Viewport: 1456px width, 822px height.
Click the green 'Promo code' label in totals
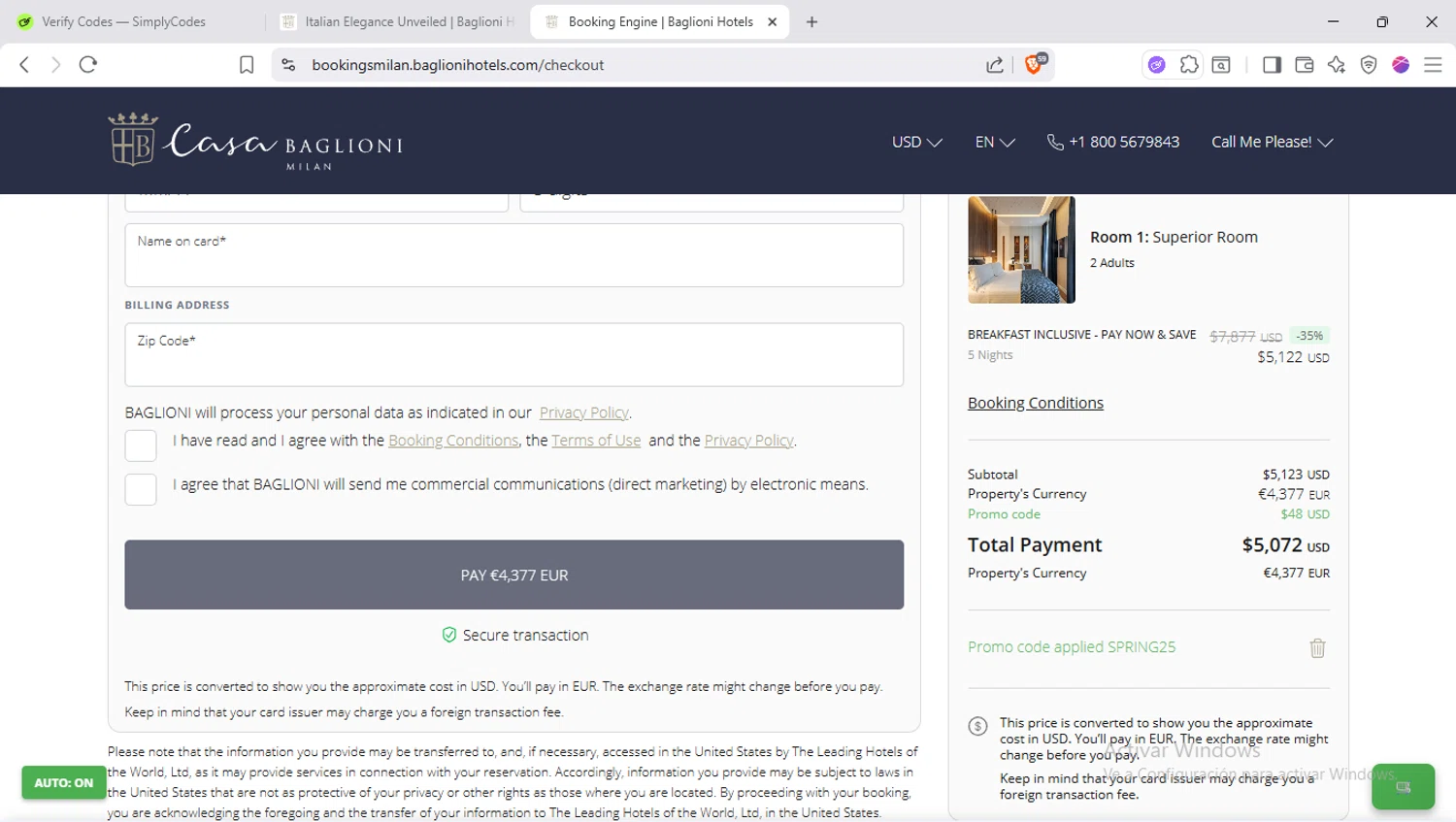point(1004,514)
